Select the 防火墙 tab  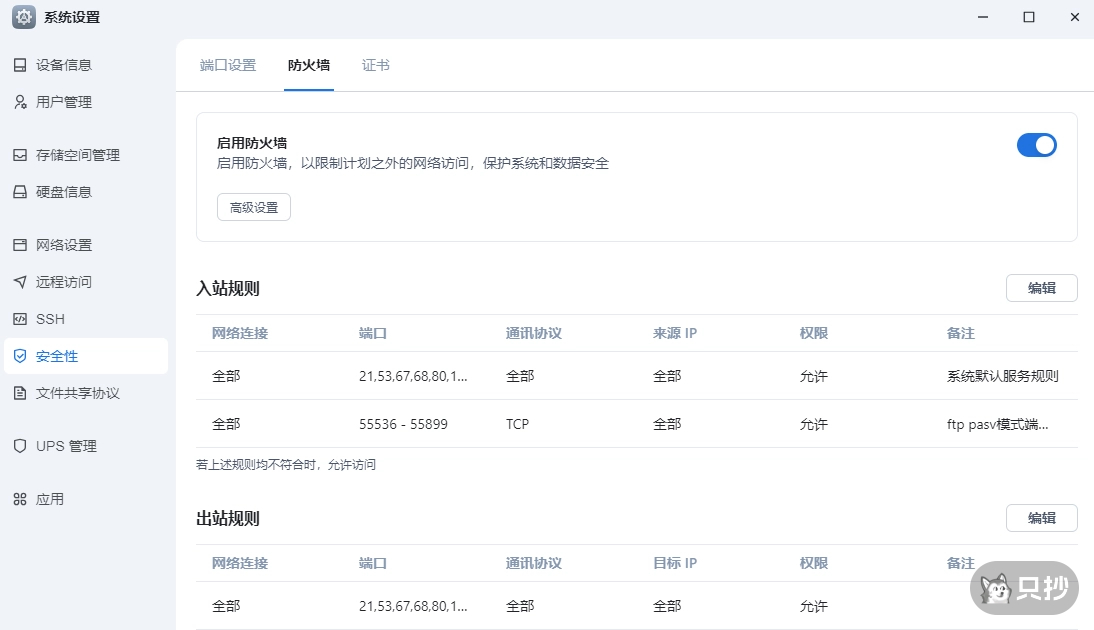pyautogui.click(x=308, y=64)
